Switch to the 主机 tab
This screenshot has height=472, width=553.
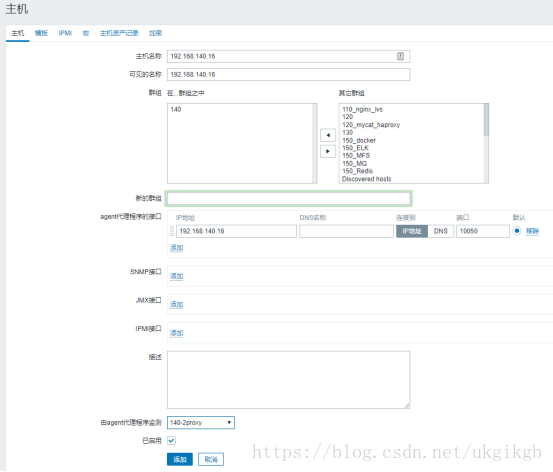click(x=18, y=33)
